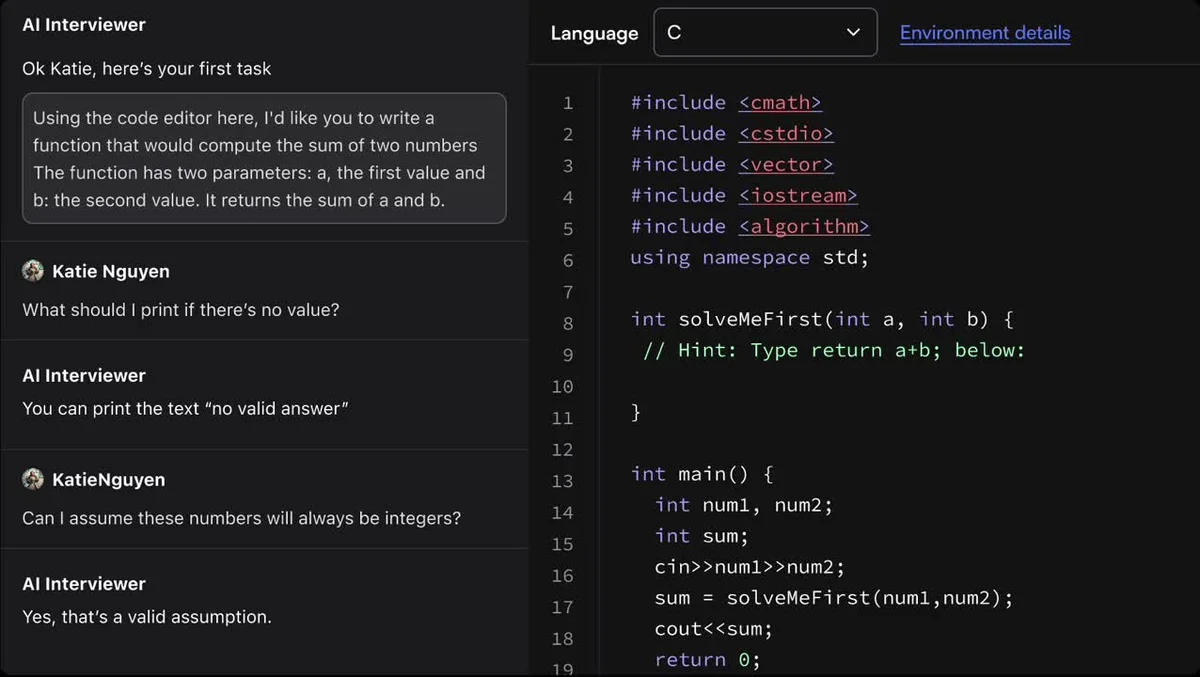Open the Language selection dropdown
The width and height of the screenshot is (1200, 677).
click(x=765, y=32)
